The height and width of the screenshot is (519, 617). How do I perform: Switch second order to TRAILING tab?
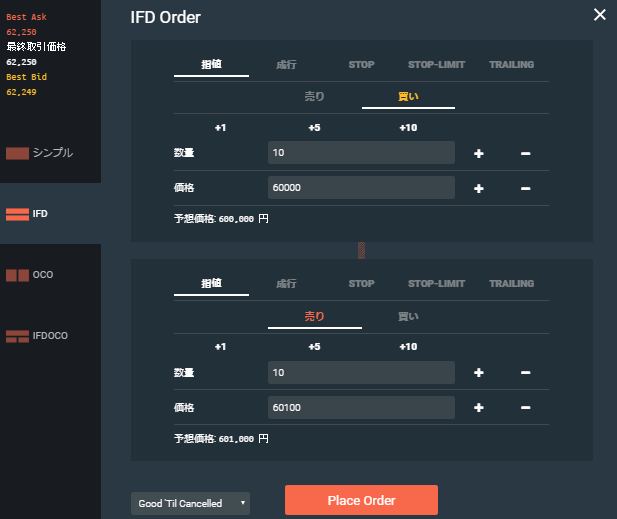pos(511,284)
